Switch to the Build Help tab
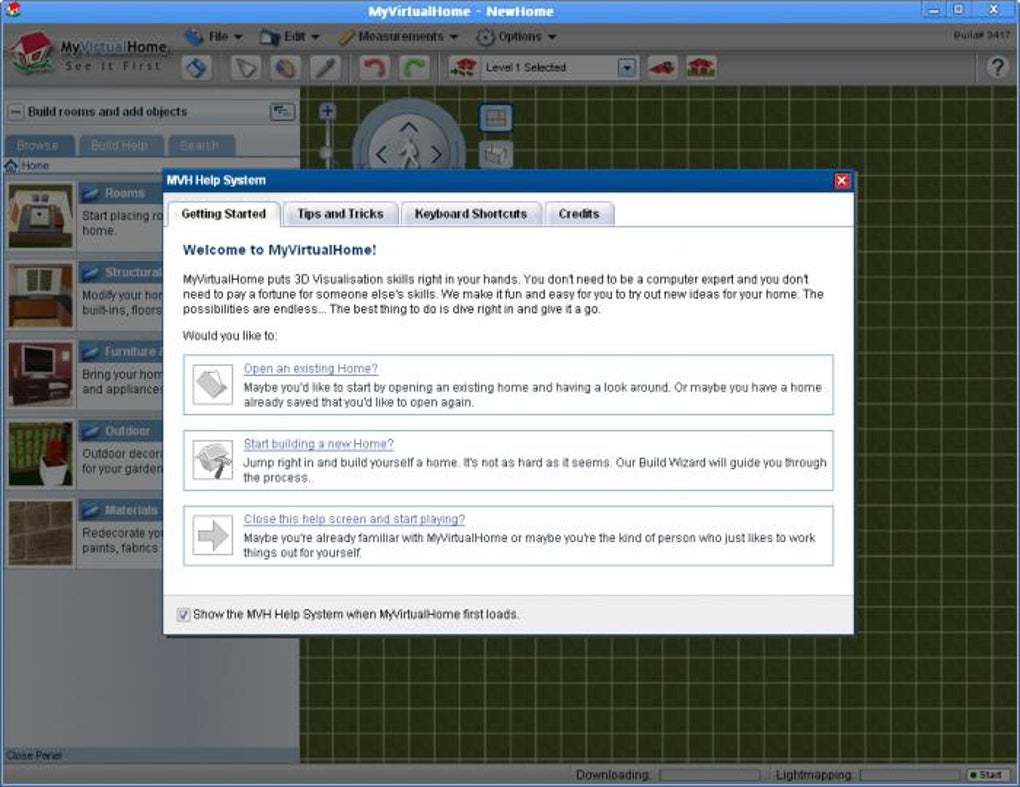The image size is (1020, 787). (120, 146)
